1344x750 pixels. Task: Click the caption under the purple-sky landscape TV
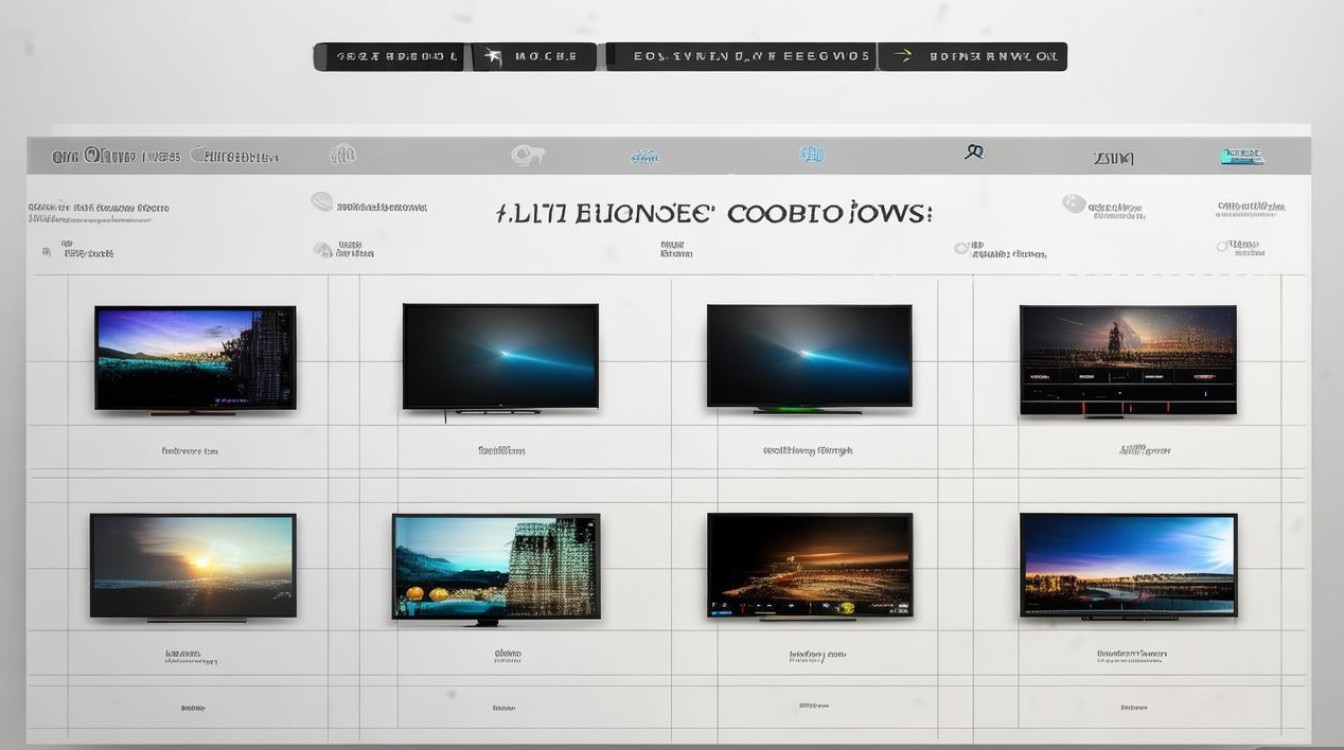point(190,451)
